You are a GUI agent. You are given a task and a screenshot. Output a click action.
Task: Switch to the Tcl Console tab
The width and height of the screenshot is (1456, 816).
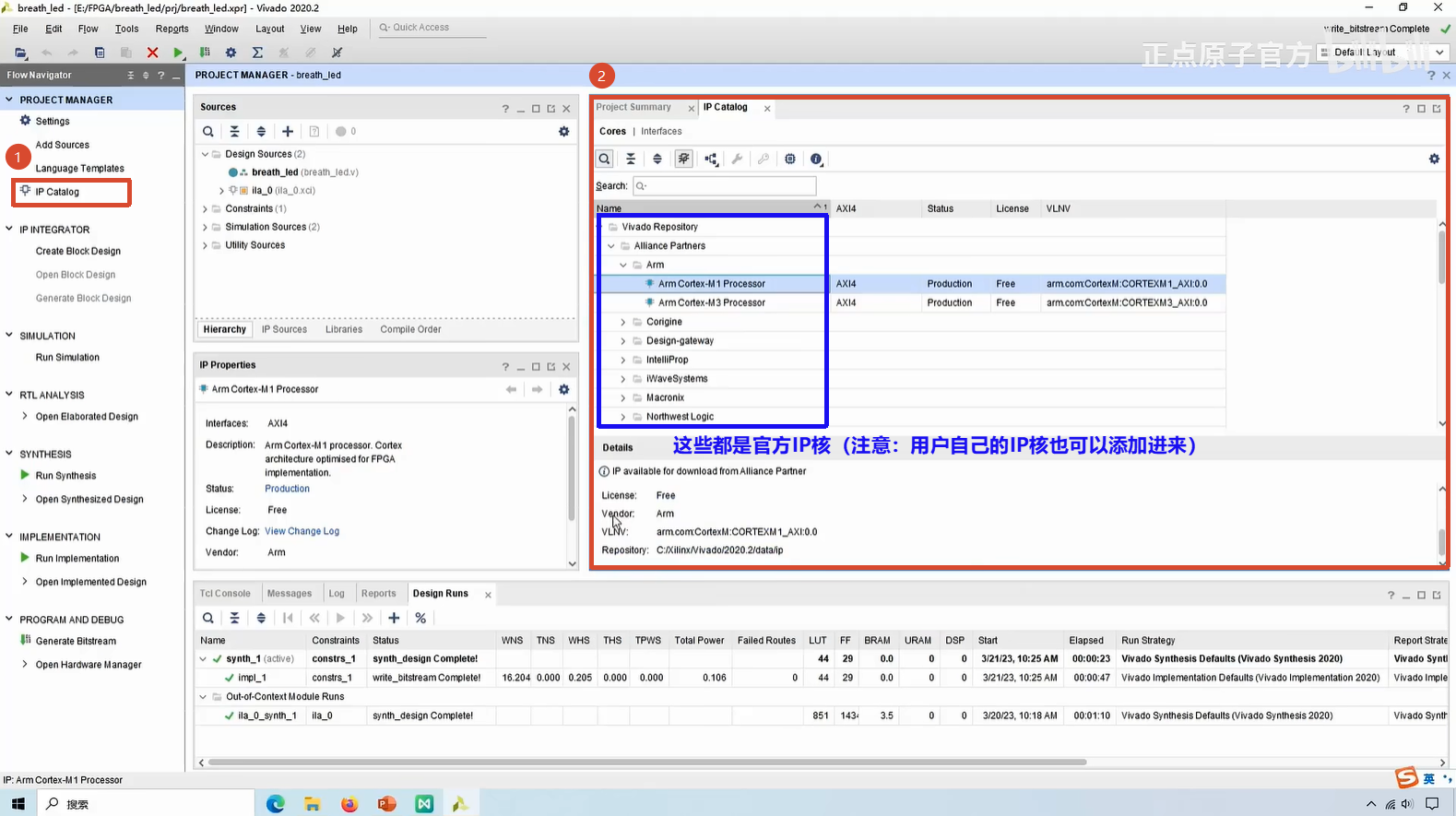(225, 594)
